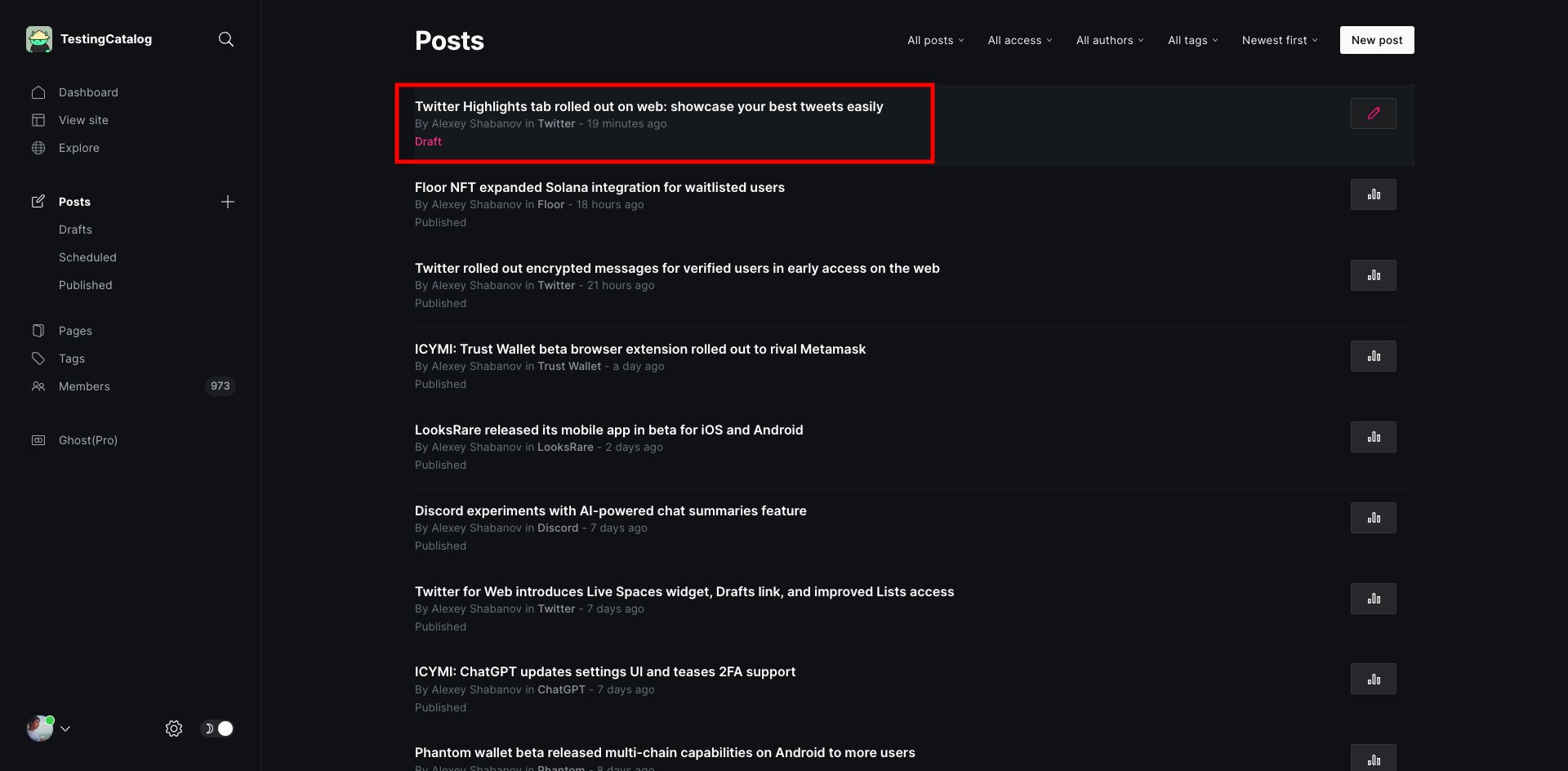View analytics for LooksRare post
1568x771 pixels.
pos(1374,437)
